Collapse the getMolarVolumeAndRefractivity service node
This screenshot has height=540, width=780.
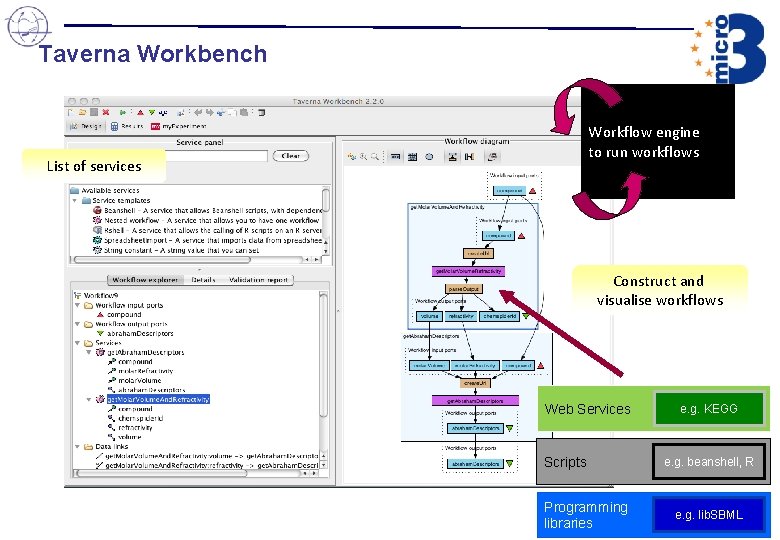click(x=89, y=400)
